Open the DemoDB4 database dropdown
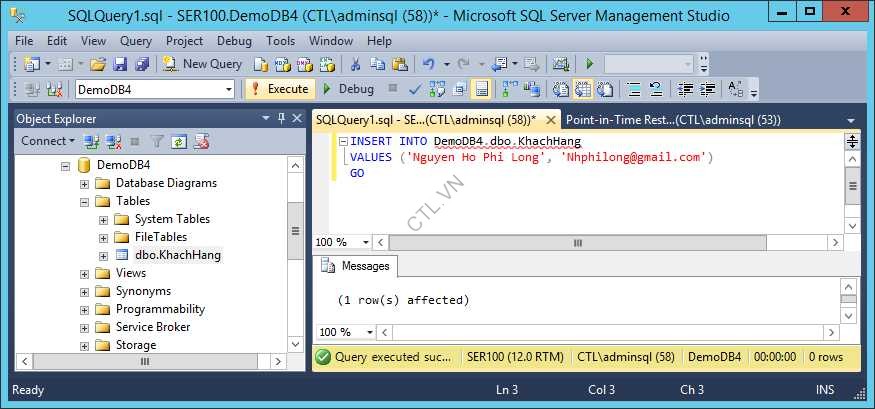This screenshot has width=875, height=409. tap(227, 89)
